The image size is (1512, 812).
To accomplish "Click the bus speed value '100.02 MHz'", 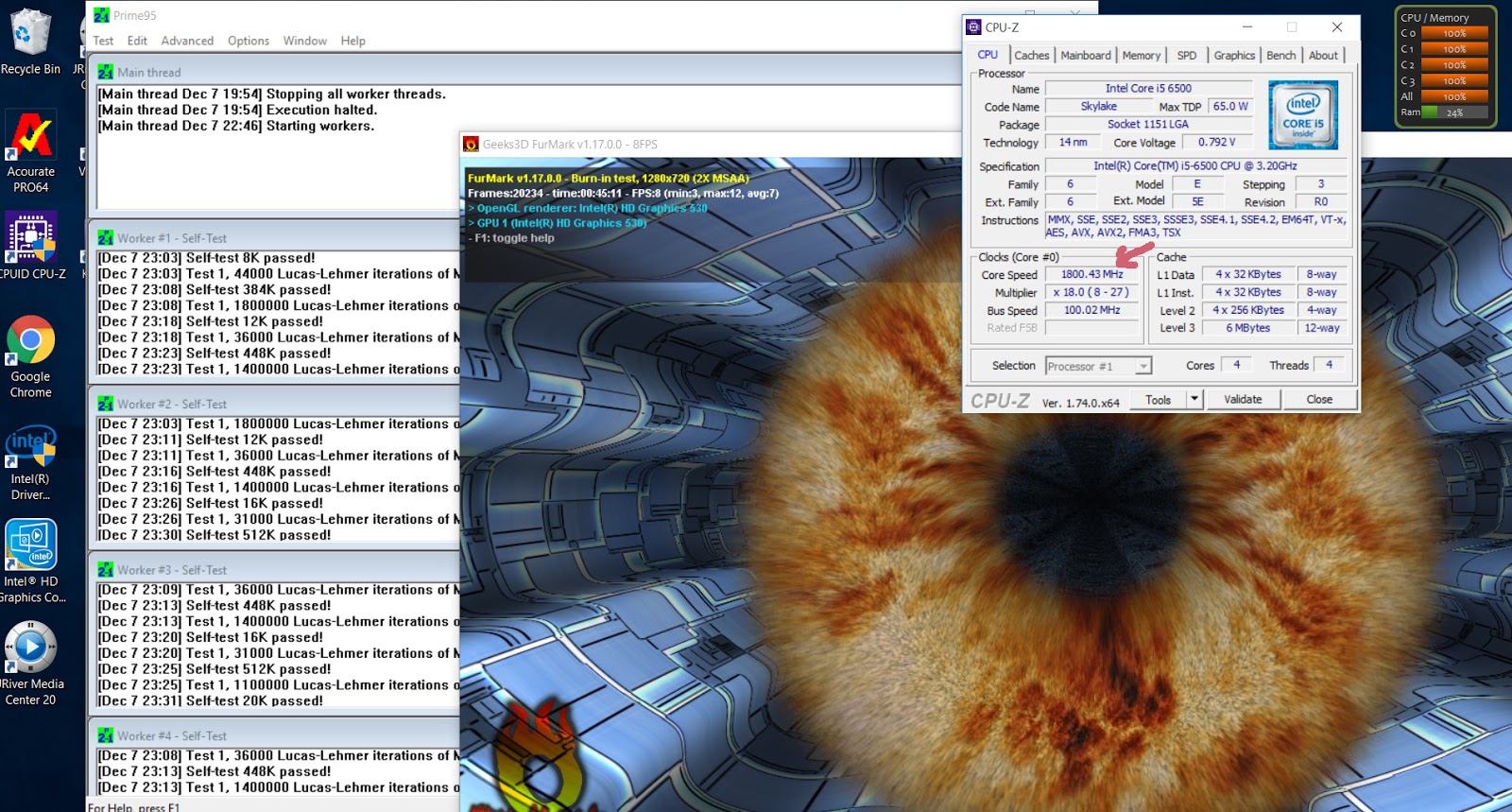I will pos(1091,311).
